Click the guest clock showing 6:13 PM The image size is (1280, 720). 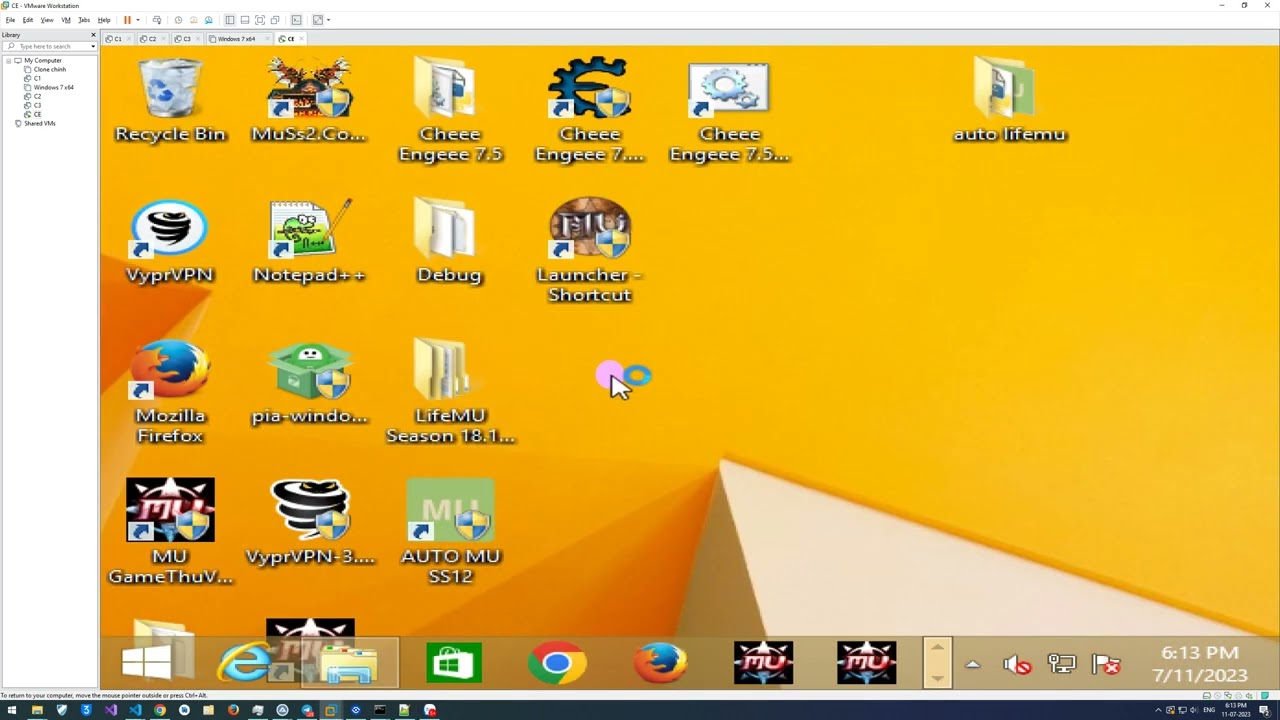click(1199, 664)
